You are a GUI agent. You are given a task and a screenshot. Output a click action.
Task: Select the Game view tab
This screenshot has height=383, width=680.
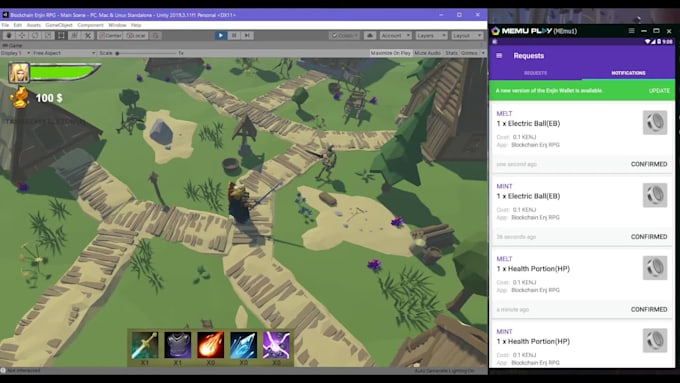[x=13, y=45]
